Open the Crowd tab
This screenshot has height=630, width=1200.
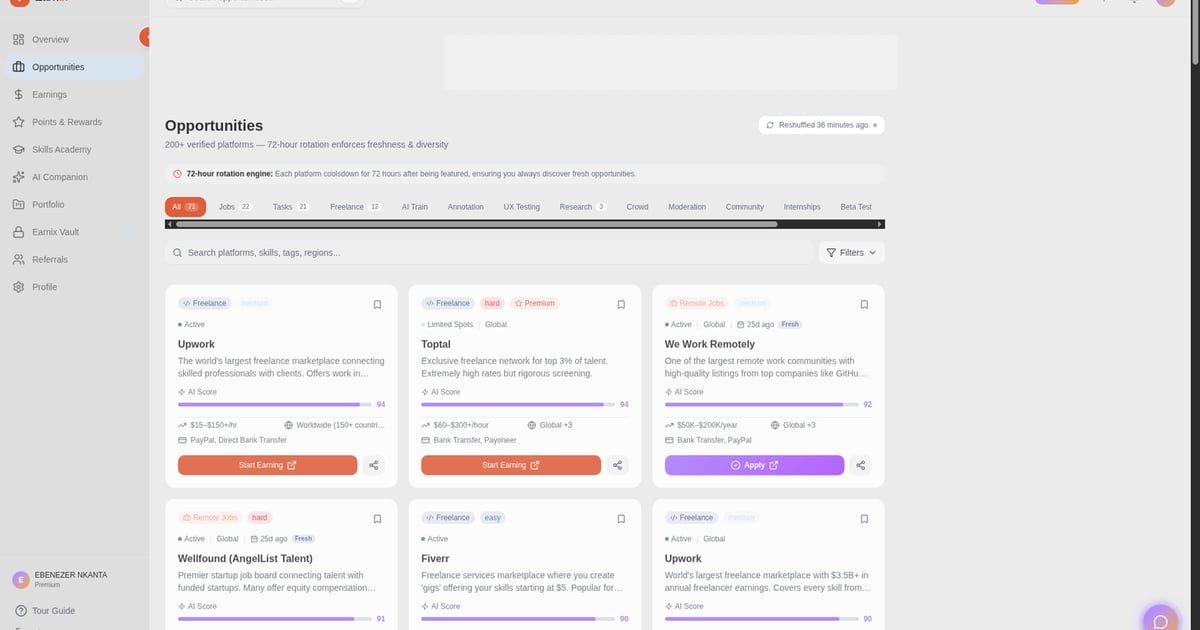click(x=637, y=207)
